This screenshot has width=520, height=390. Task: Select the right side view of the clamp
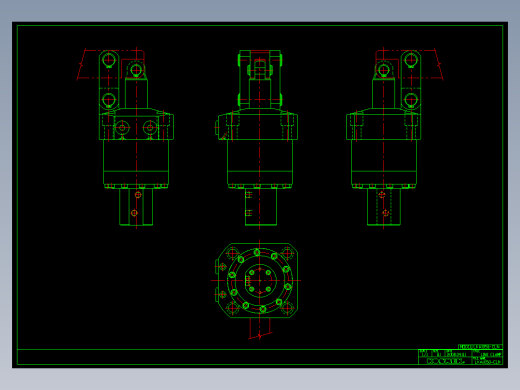pos(395,137)
